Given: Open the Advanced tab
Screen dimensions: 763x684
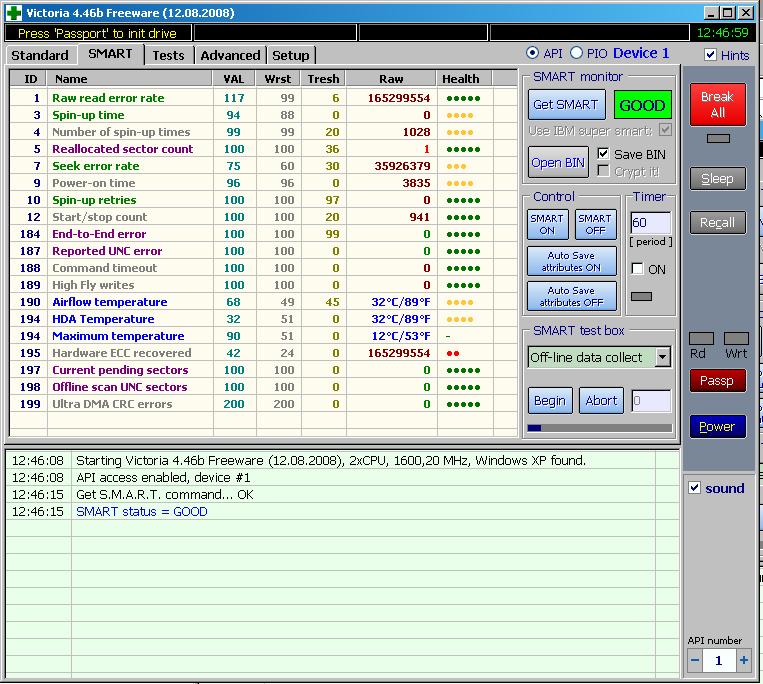Looking at the screenshot, I should coord(230,55).
